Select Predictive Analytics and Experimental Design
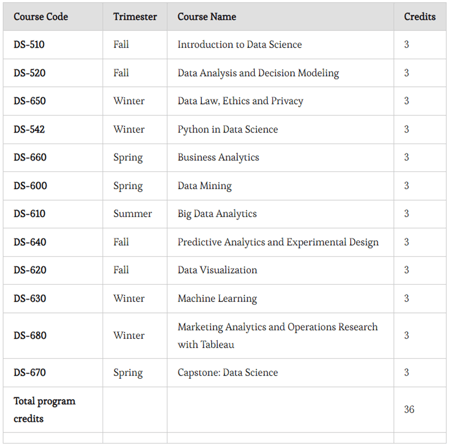The image size is (450, 447). (278, 242)
